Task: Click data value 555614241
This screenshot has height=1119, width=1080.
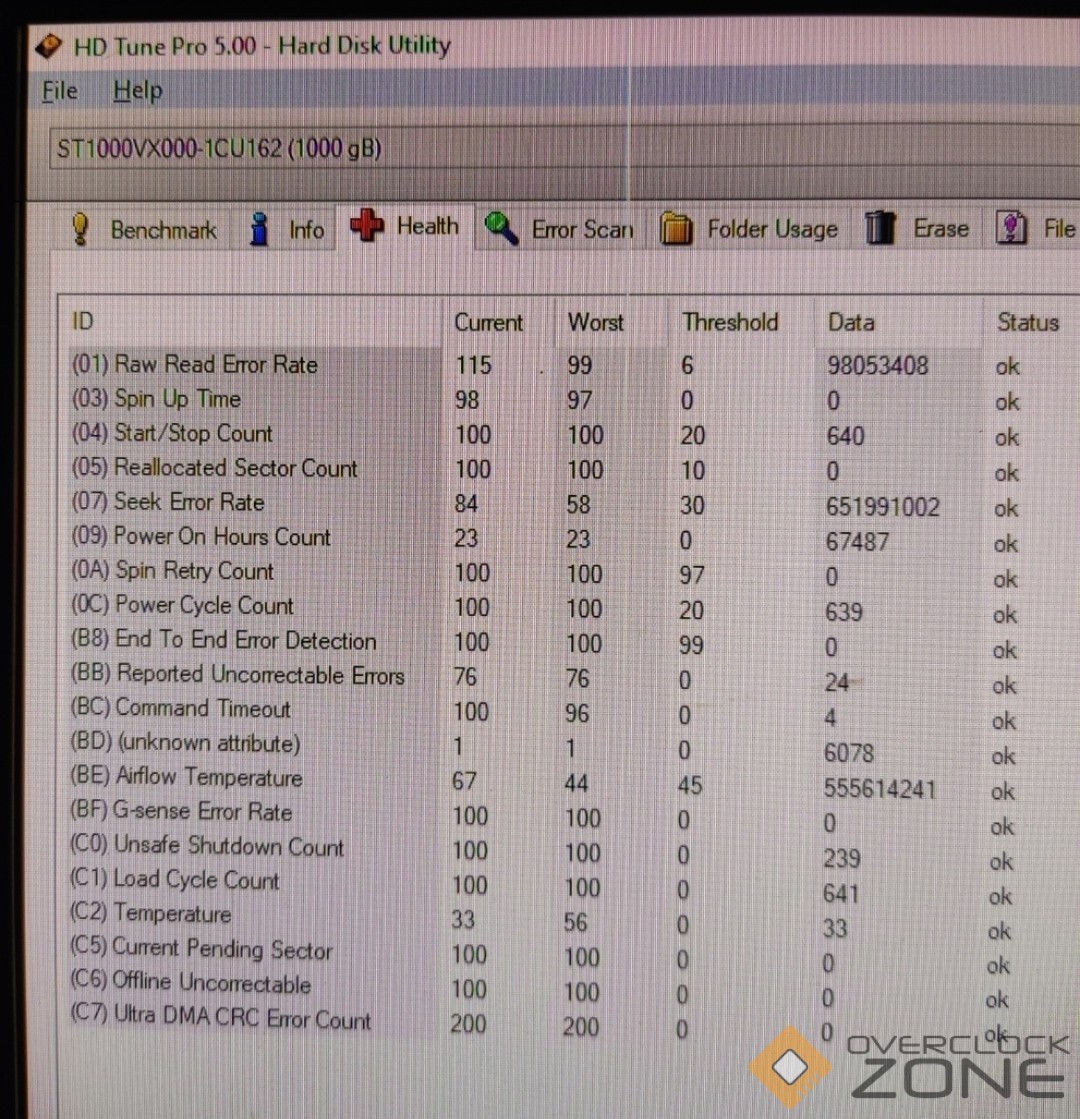Action: pos(879,789)
